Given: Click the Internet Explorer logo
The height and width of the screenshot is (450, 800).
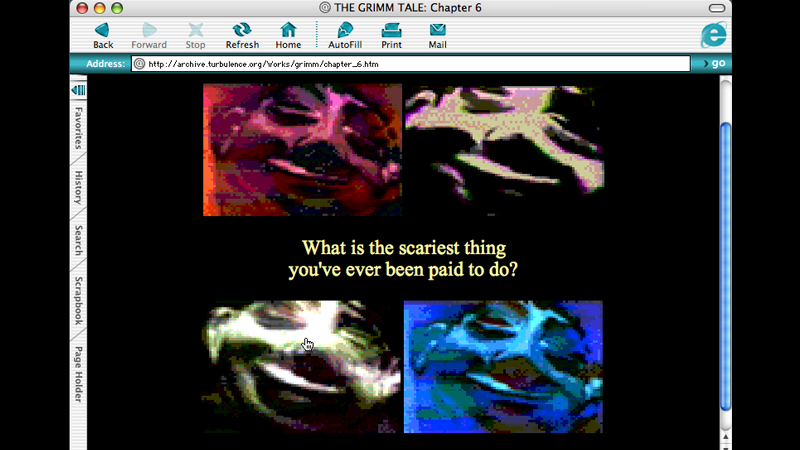Looking at the screenshot, I should [713, 34].
